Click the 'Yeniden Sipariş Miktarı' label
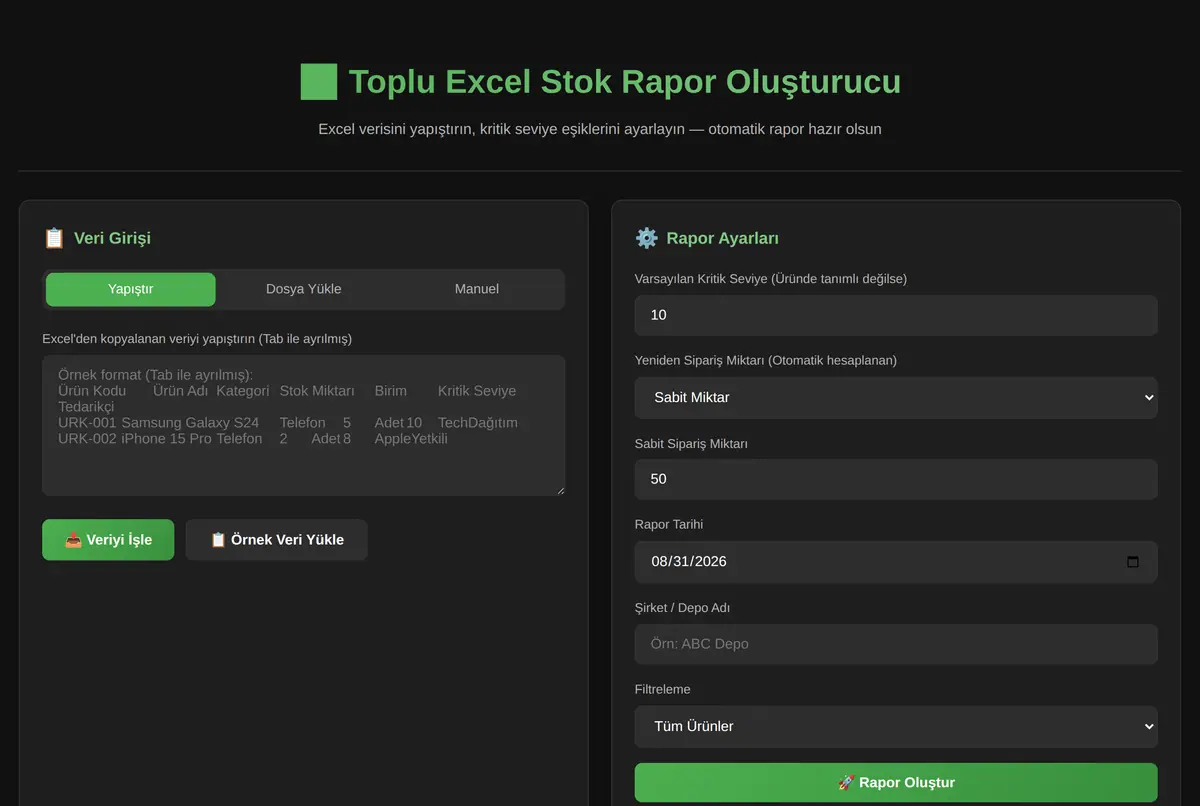1200x806 pixels. (x=766, y=361)
